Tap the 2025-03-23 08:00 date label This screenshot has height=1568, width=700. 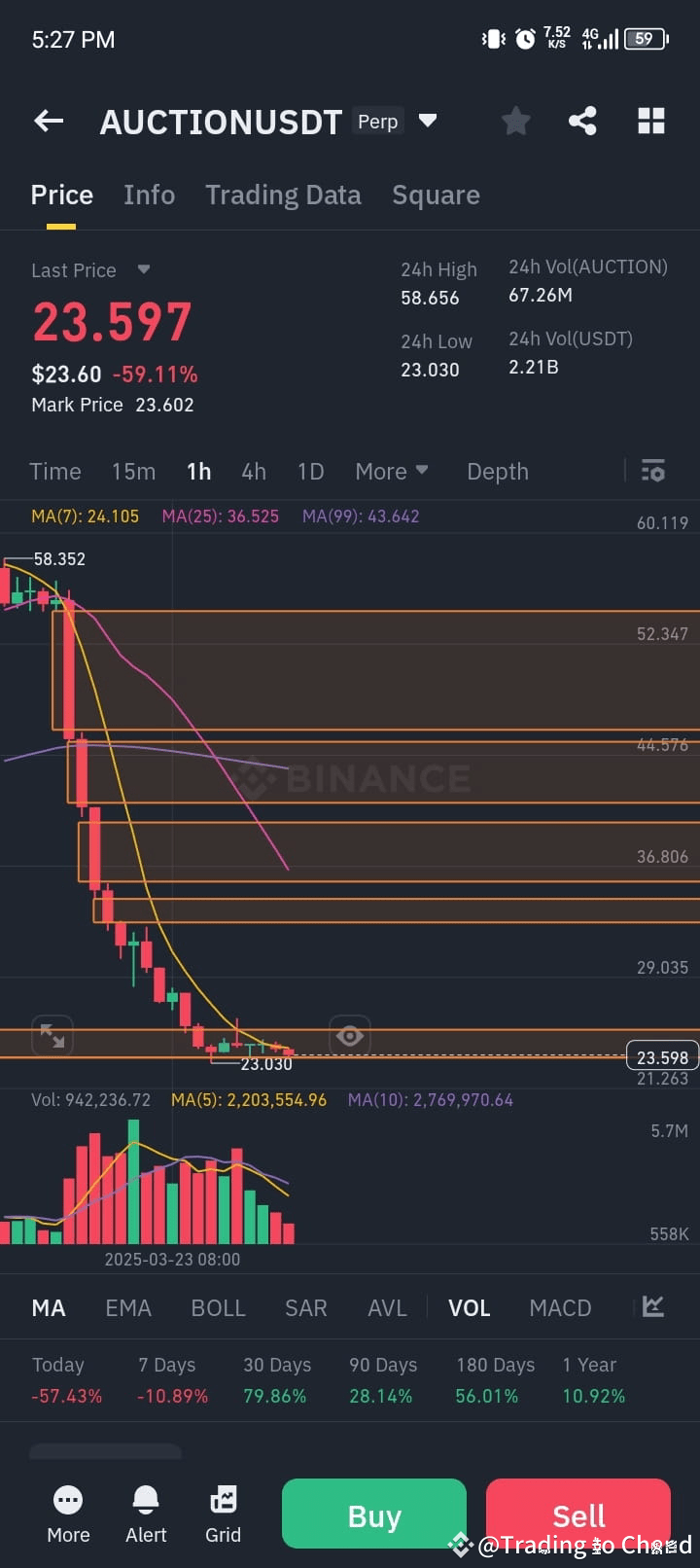(x=172, y=1259)
